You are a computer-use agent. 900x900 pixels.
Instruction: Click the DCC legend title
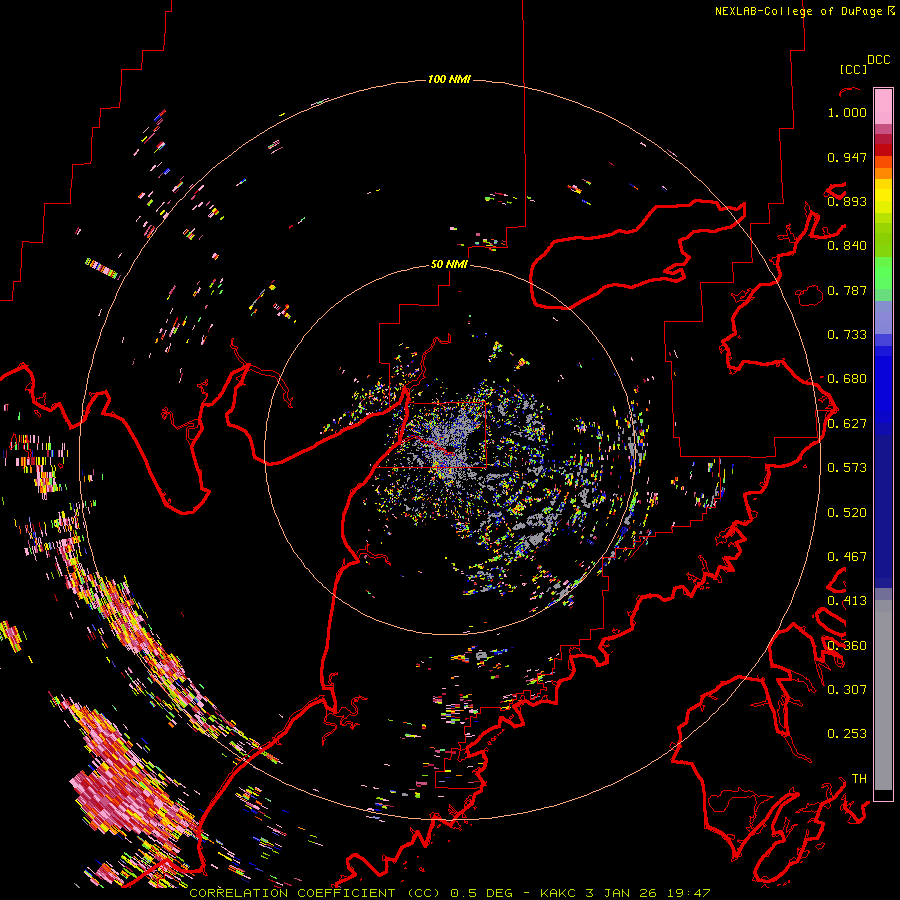pos(879,60)
